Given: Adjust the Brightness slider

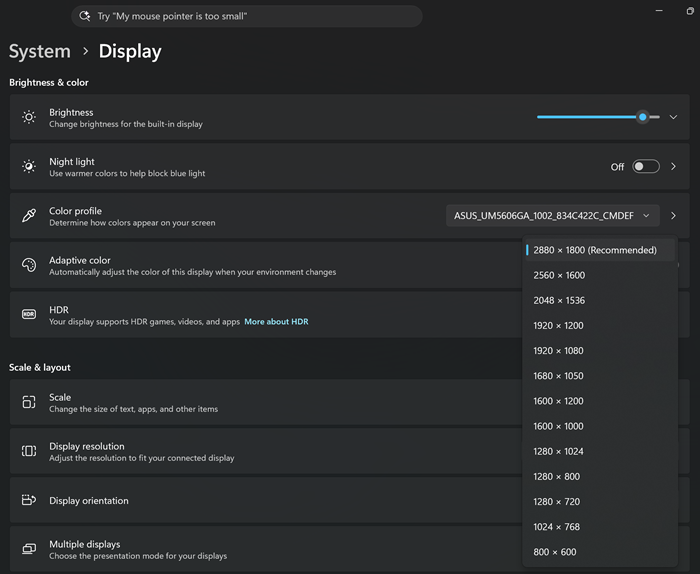Looking at the screenshot, I should [x=598, y=117].
